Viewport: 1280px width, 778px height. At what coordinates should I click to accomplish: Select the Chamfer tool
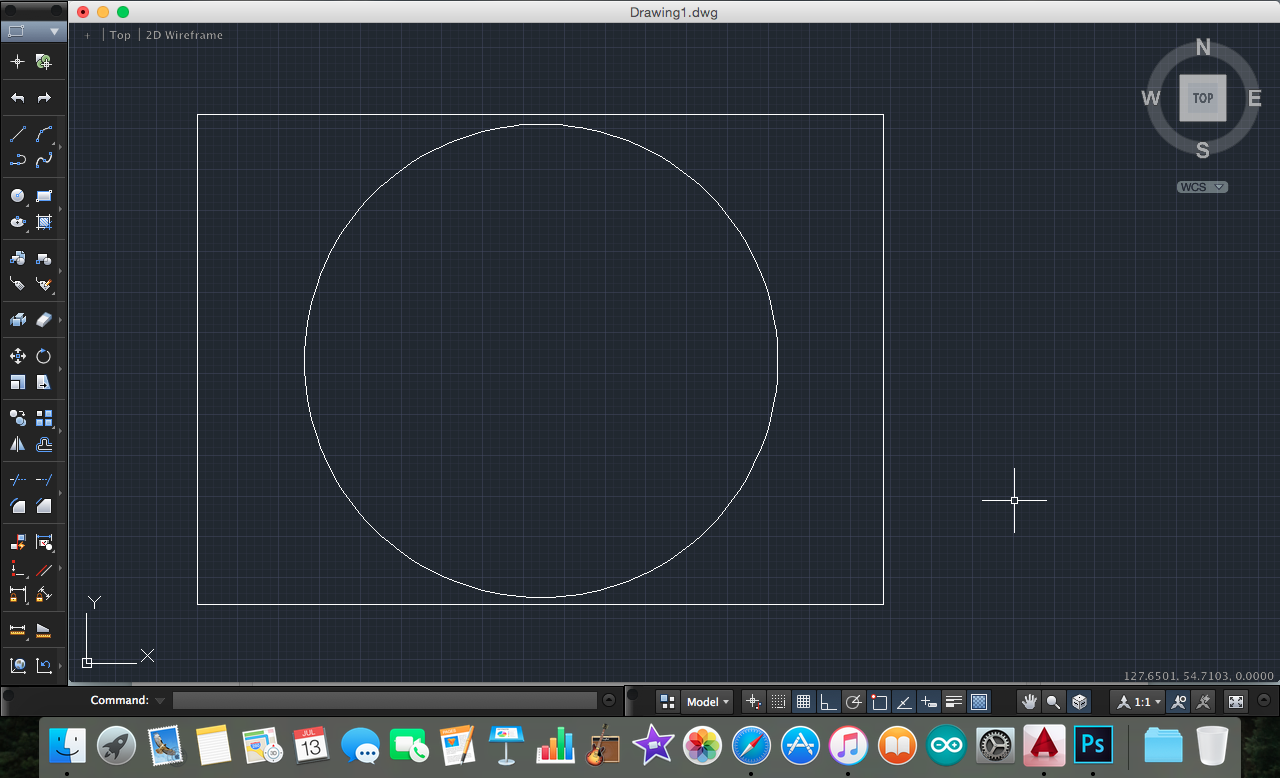(x=44, y=506)
